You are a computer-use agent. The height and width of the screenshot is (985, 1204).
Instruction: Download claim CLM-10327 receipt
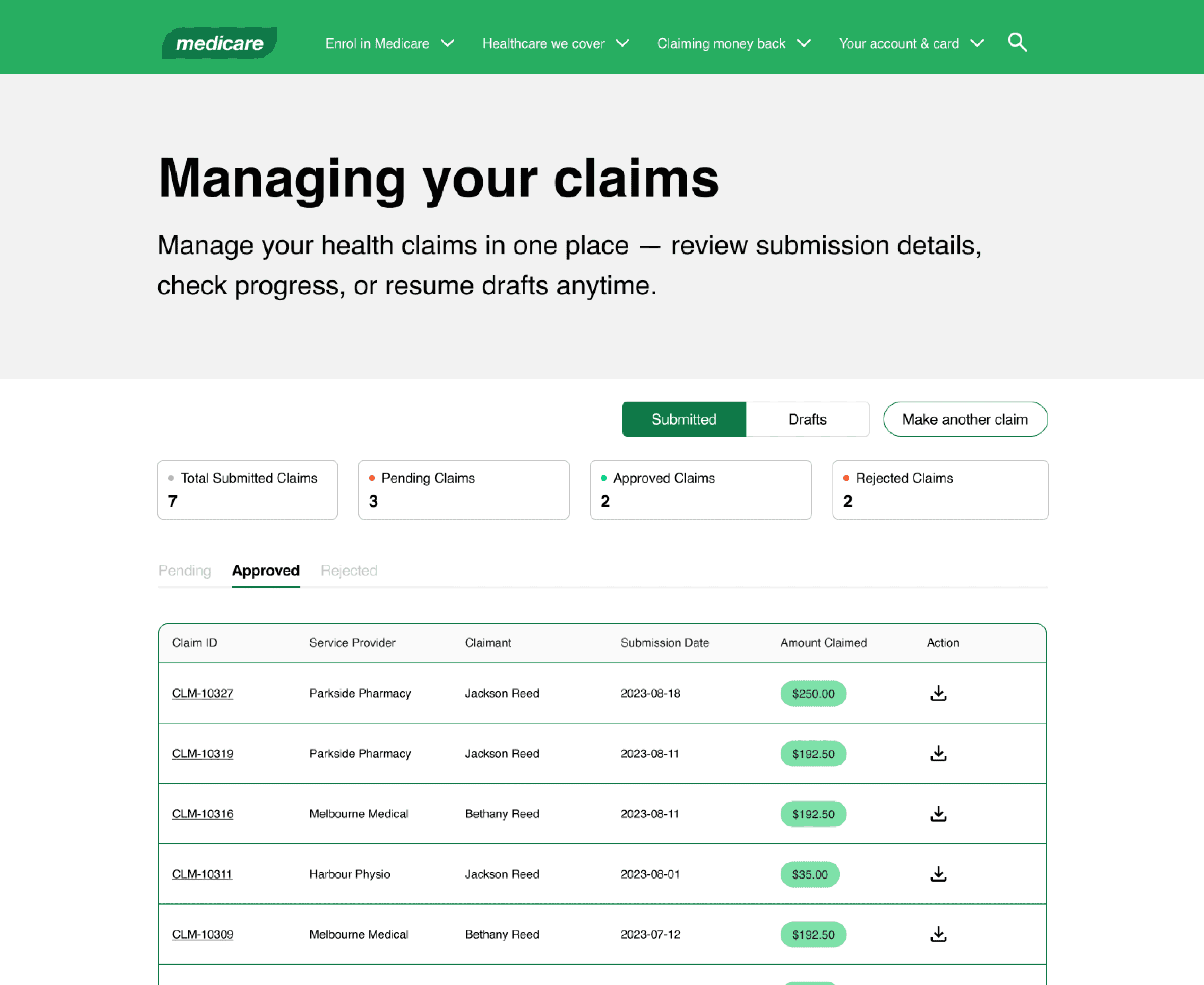pos(938,693)
